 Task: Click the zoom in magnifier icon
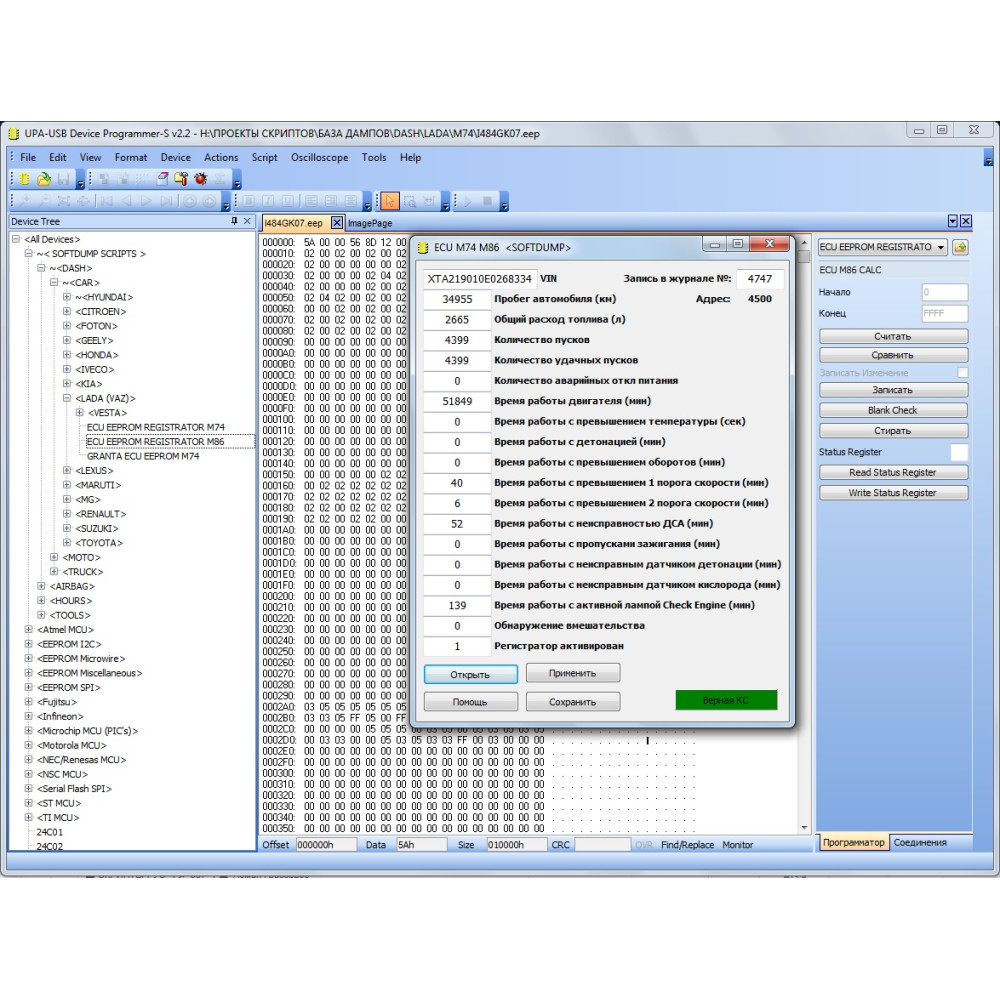click(x=24, y=201)
